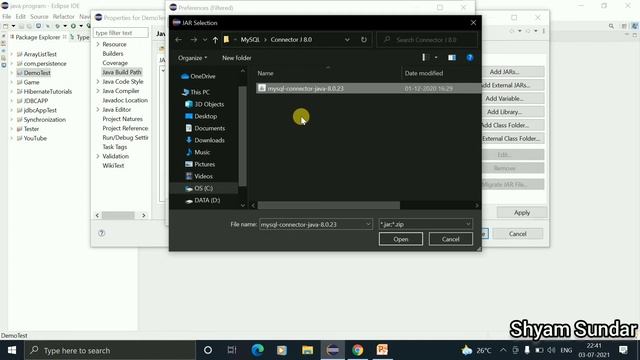Sort by Date modified column header
The image size is (640, 360).
[424, 73]
